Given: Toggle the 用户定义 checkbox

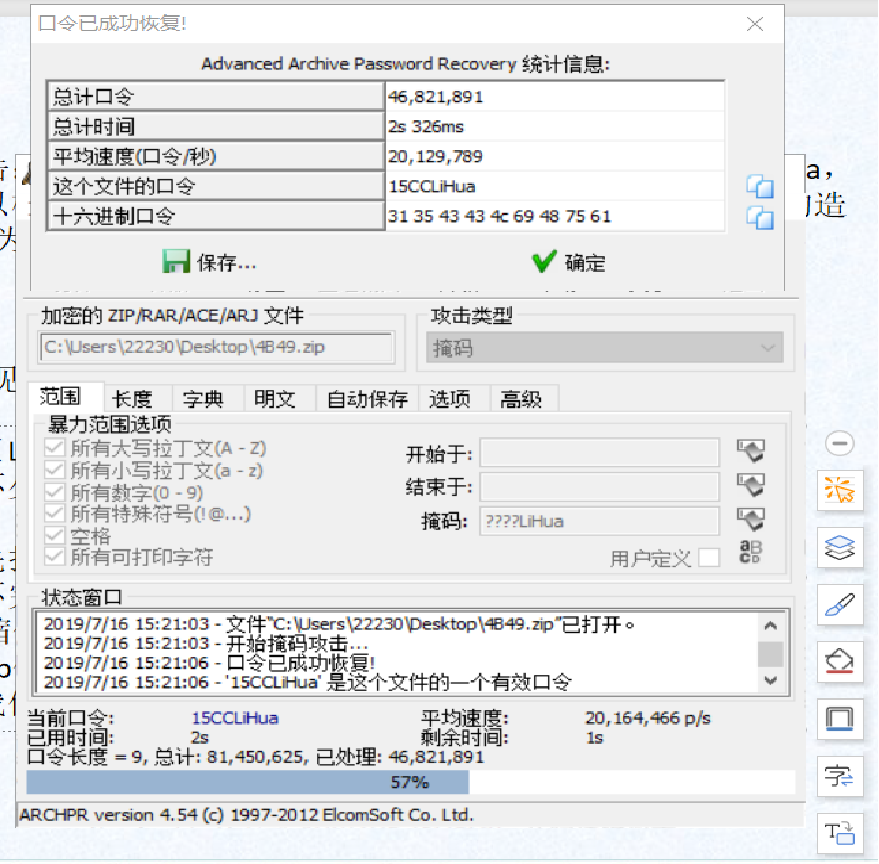Looking at the screenshot, I should tap(709, 558).
